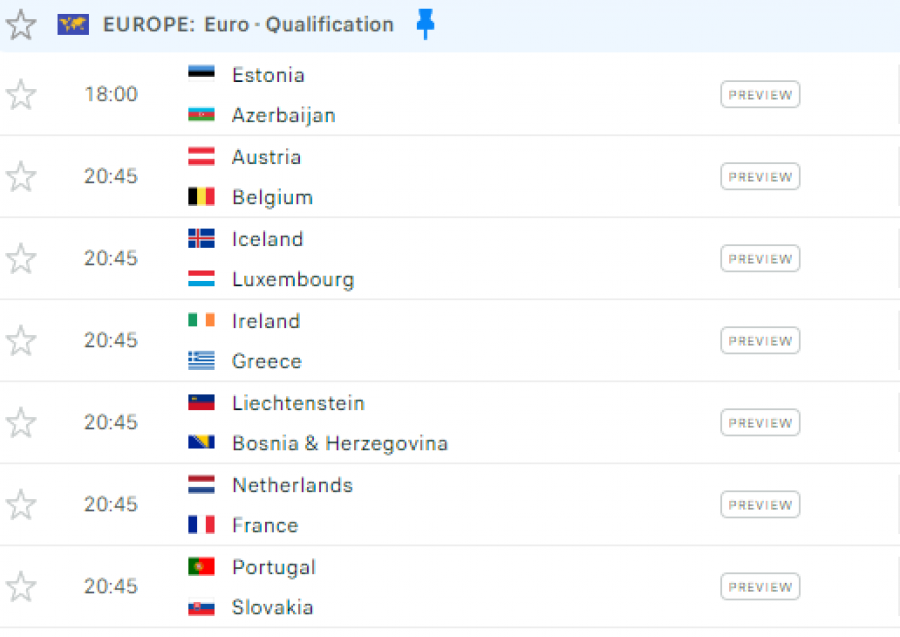Toggle favorite star for Austria vs Belgium
Image resolution: width=900 pixels, height=637 pixels.
21,176
